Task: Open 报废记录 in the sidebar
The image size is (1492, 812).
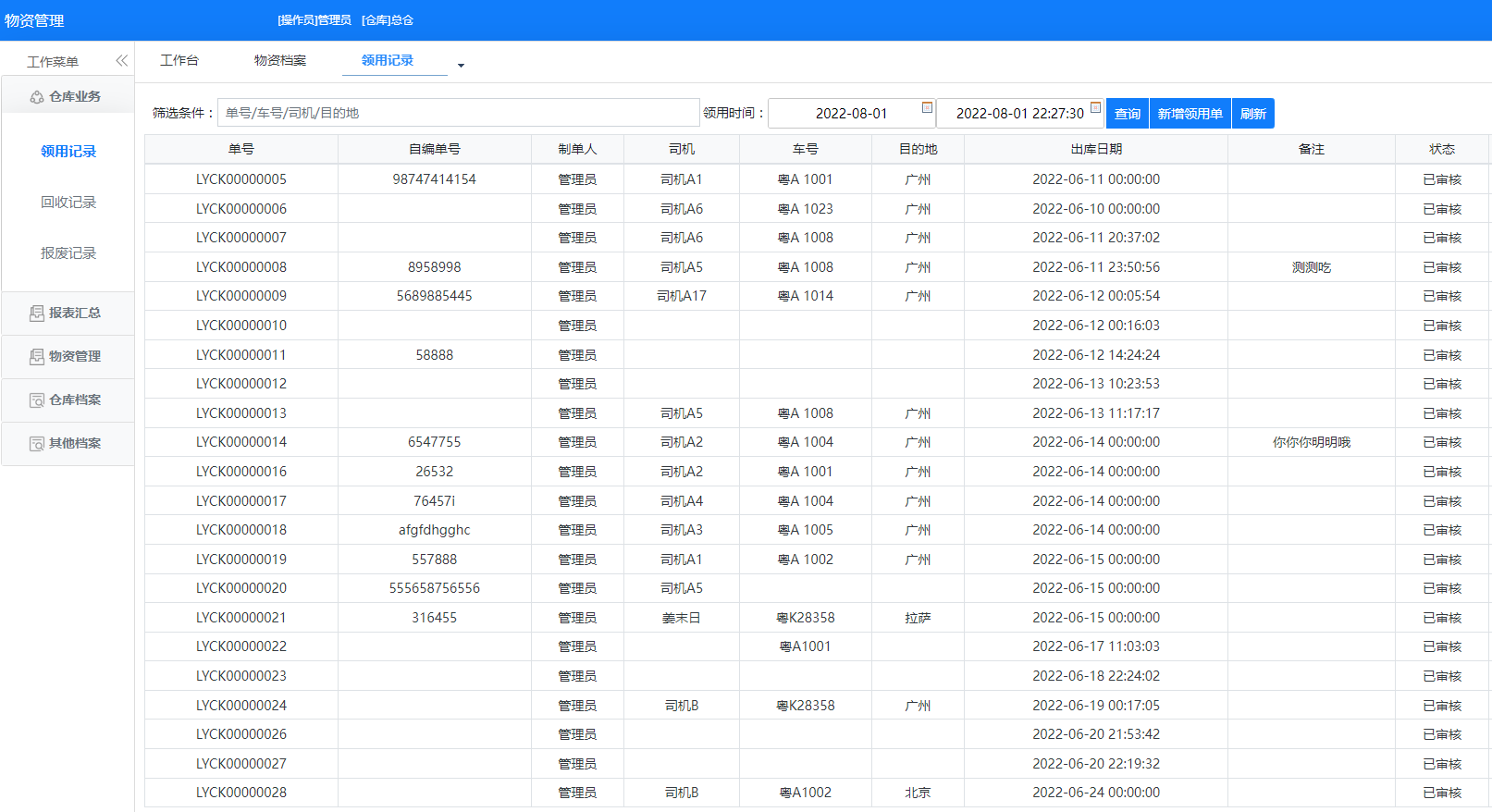Action: coord(68,253)
